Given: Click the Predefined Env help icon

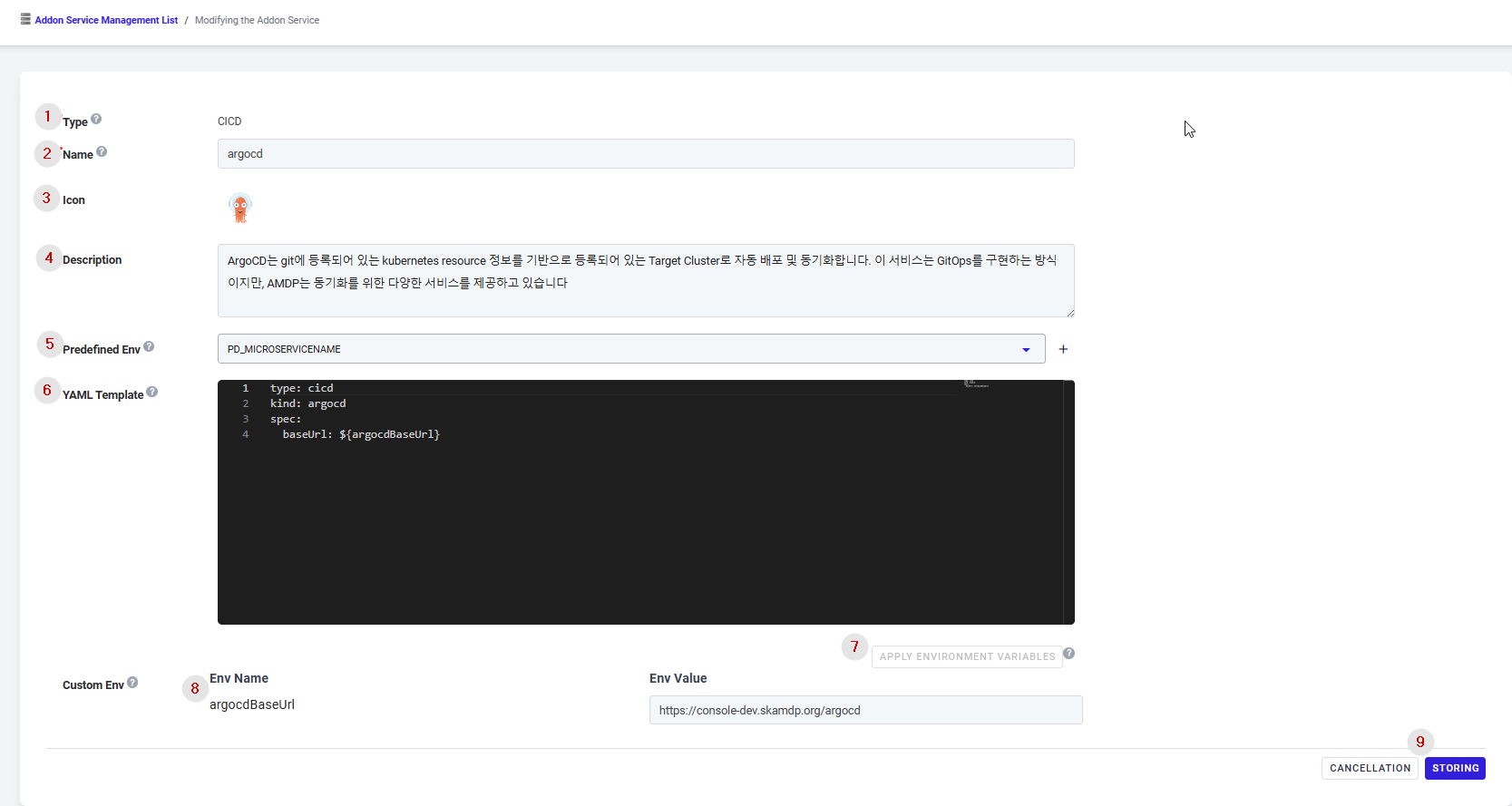Looking at the screenshot, I should (149, 346).
